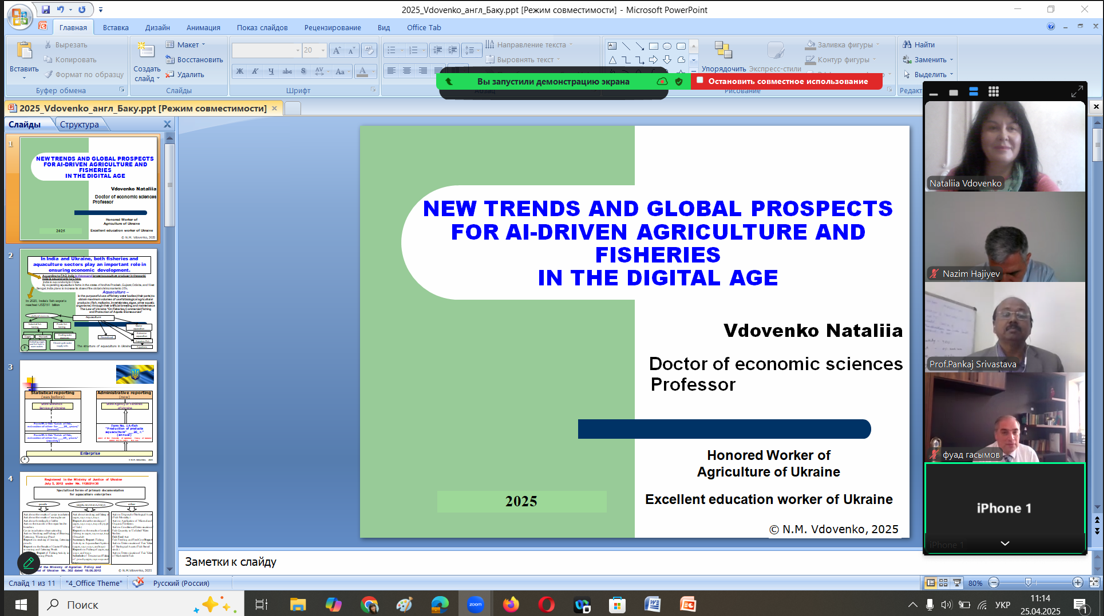Expand the Select (Выделить) dropdown

[929, 75]
